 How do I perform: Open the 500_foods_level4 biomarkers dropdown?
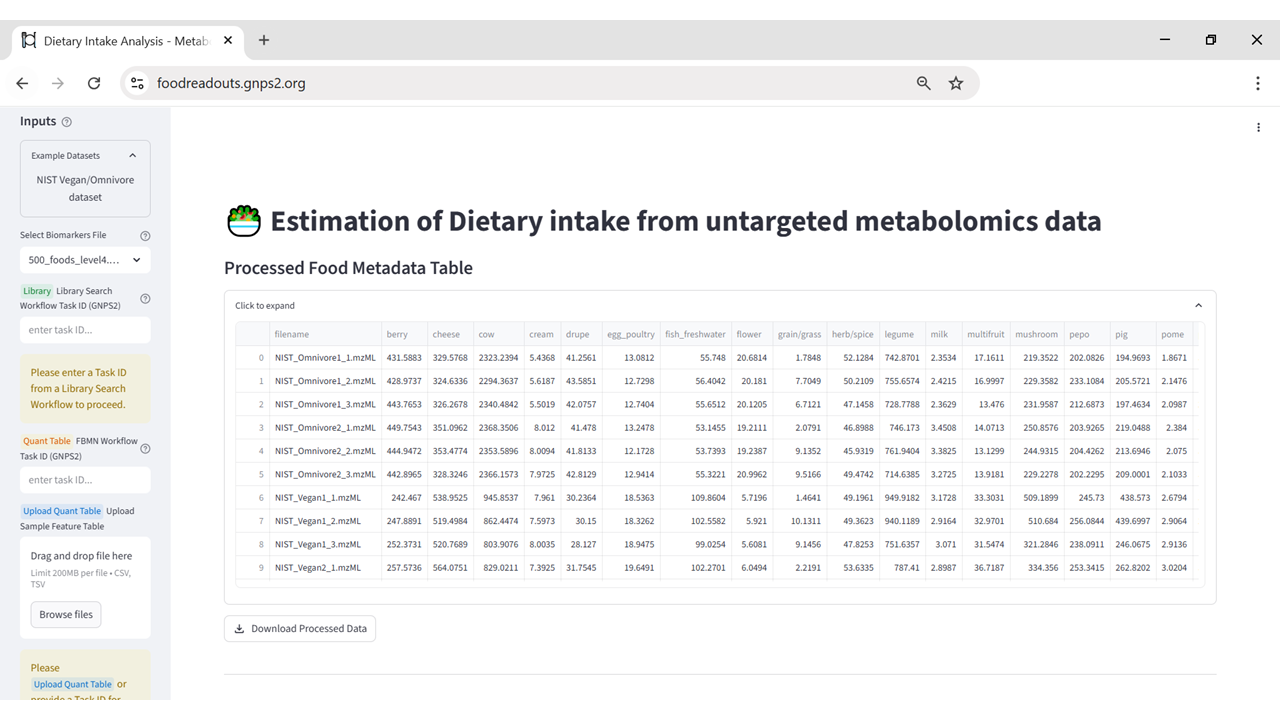point(85,260)
